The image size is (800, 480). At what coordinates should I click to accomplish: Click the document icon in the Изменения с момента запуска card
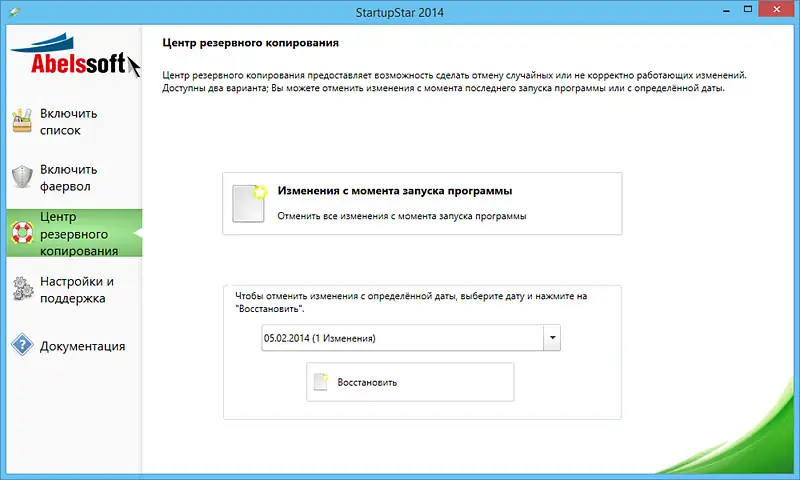249,203
